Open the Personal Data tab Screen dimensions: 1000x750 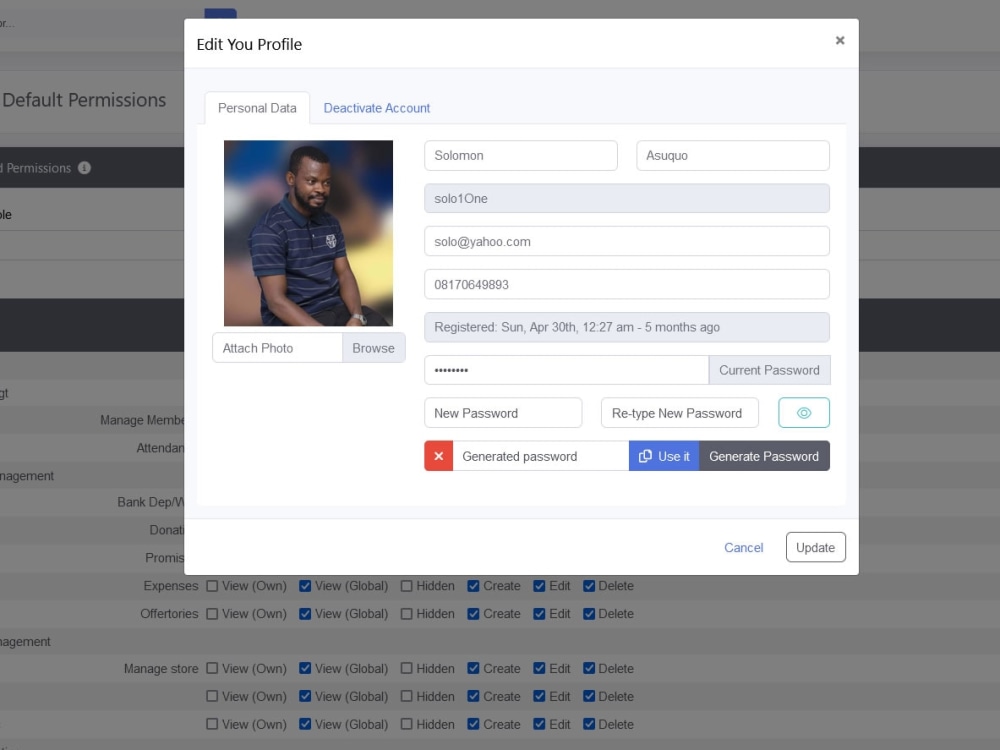tap(257, 108)
